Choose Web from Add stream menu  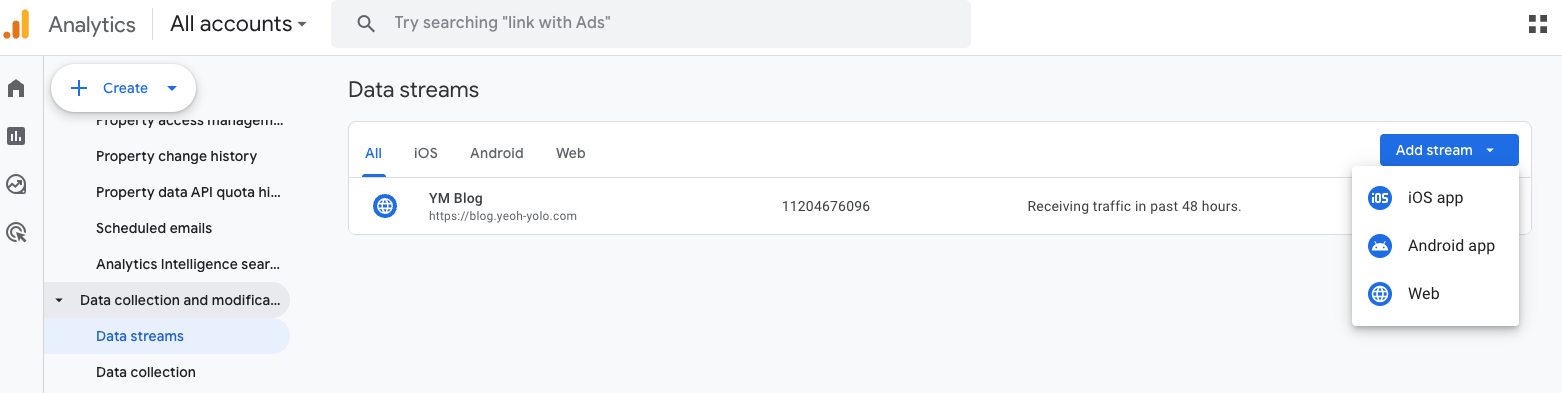(x=1435, y=294)
